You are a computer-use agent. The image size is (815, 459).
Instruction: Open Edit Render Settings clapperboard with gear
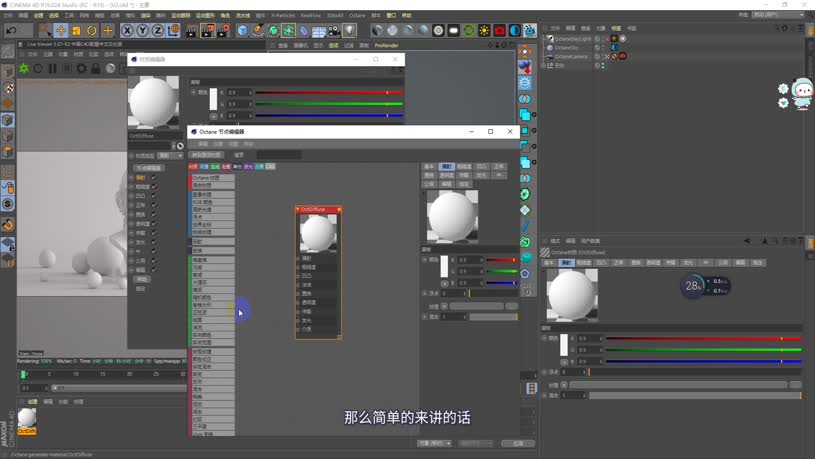[x=224, y=31]
